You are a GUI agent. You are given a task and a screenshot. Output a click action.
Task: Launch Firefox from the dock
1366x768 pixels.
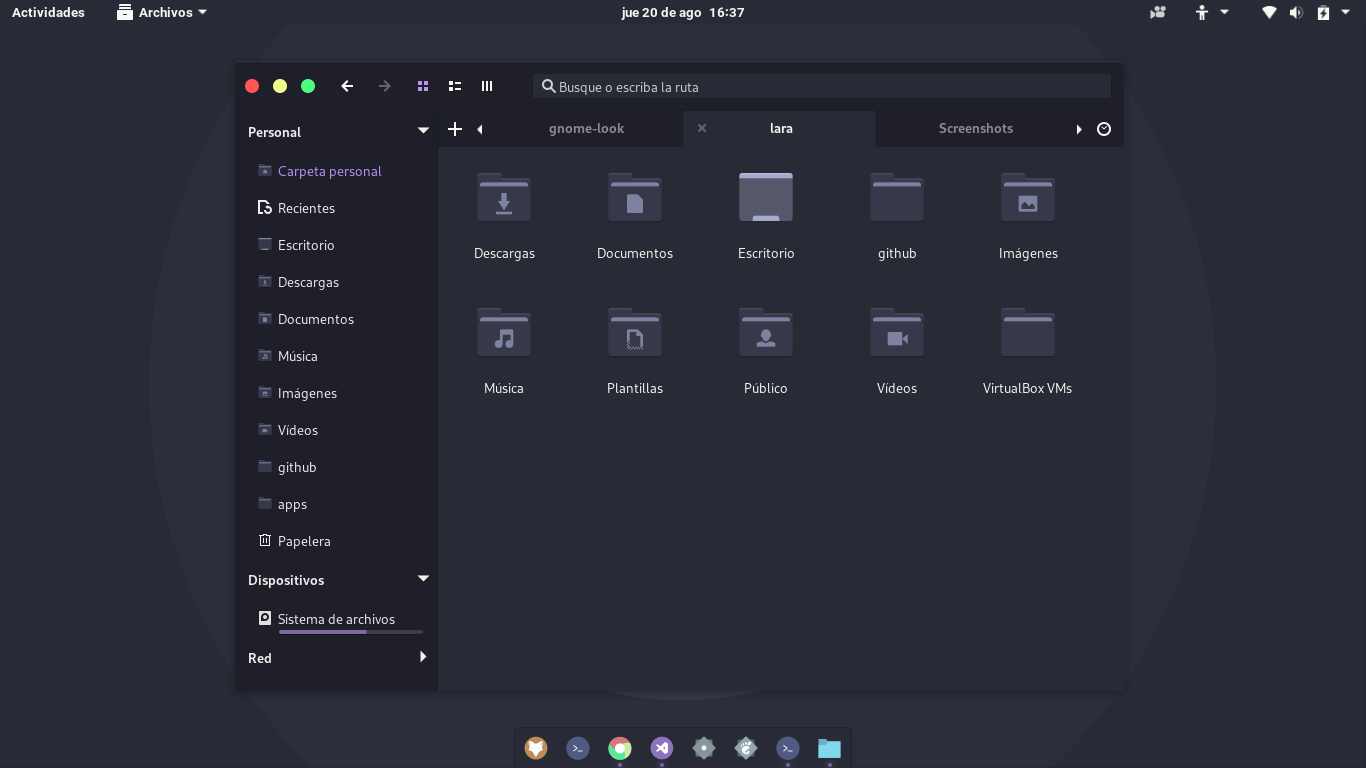click(536, 747)
